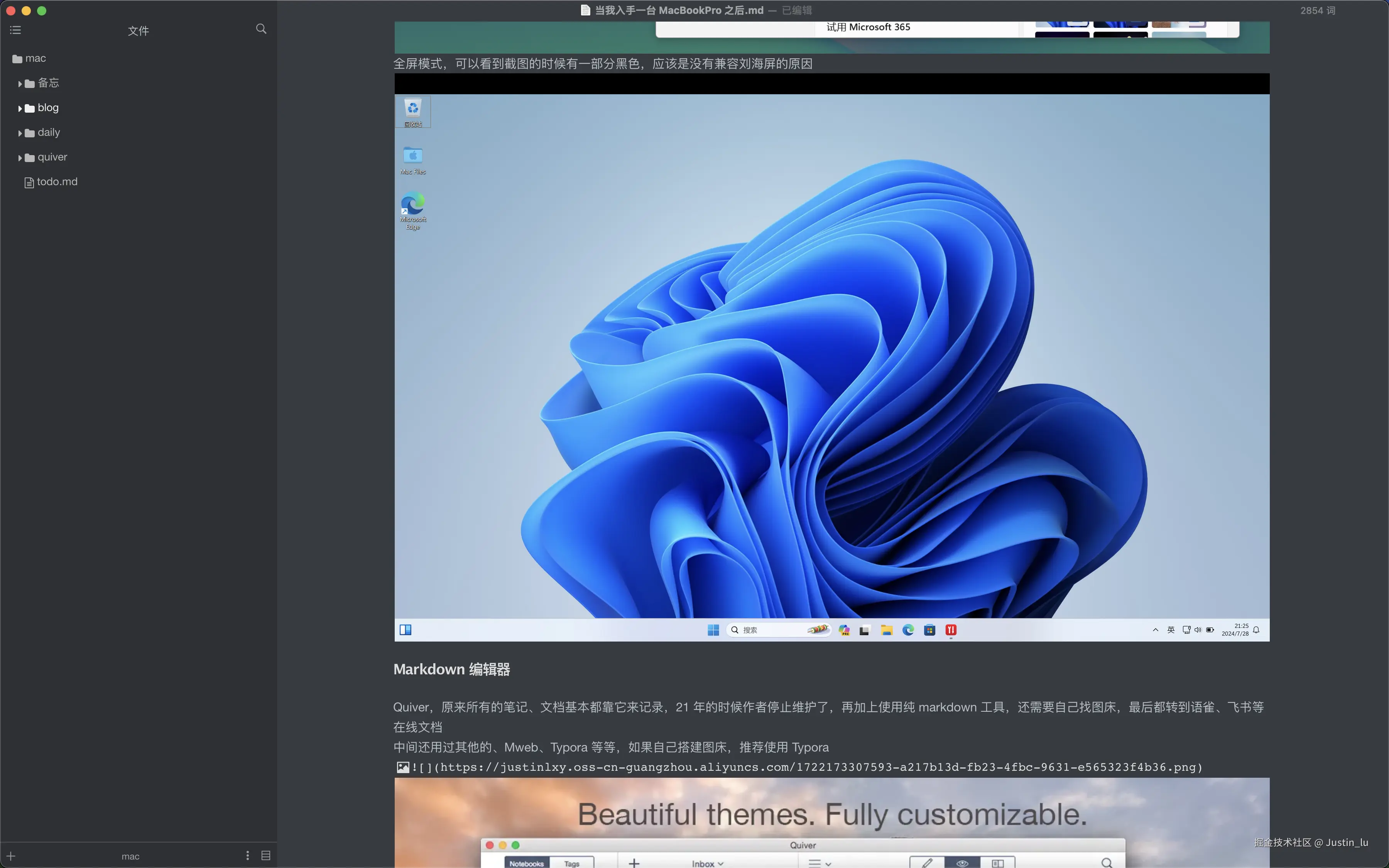Expand the daily folder
Screen dimensions: 1389x868
click(20, 133)
